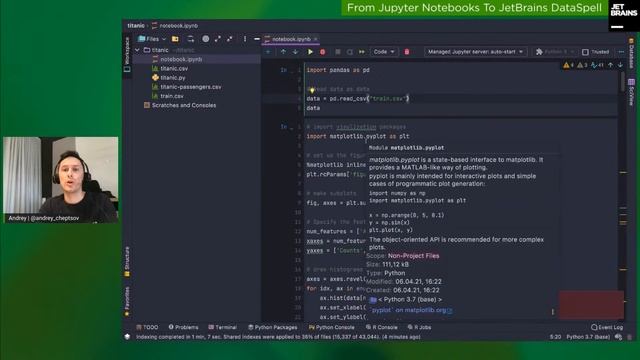Click the interrupt kernel square icon
This screenshot has height=360, width=640.
point(338,52)
